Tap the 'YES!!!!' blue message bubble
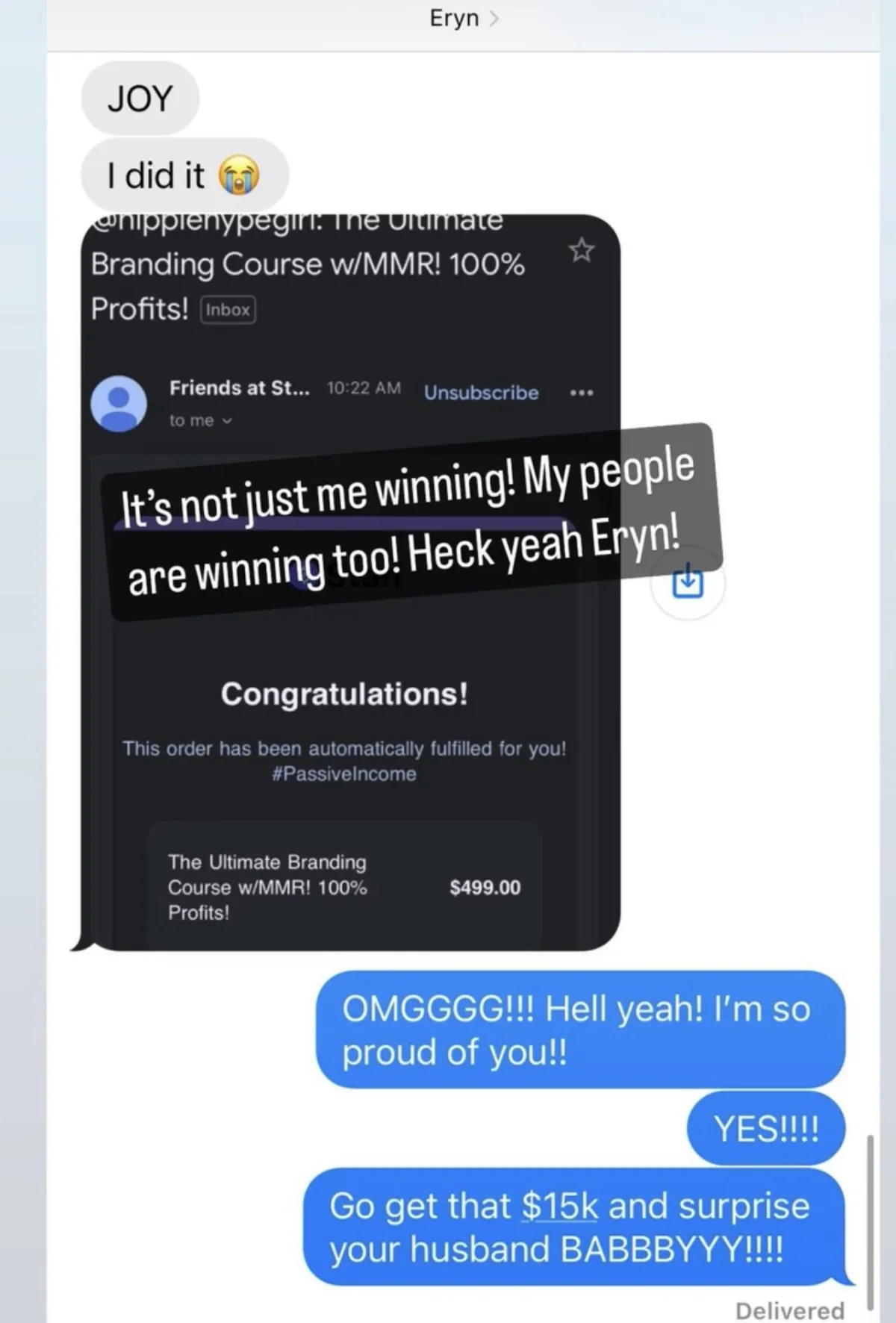The image size is (896, 1323). point(766,1129)
